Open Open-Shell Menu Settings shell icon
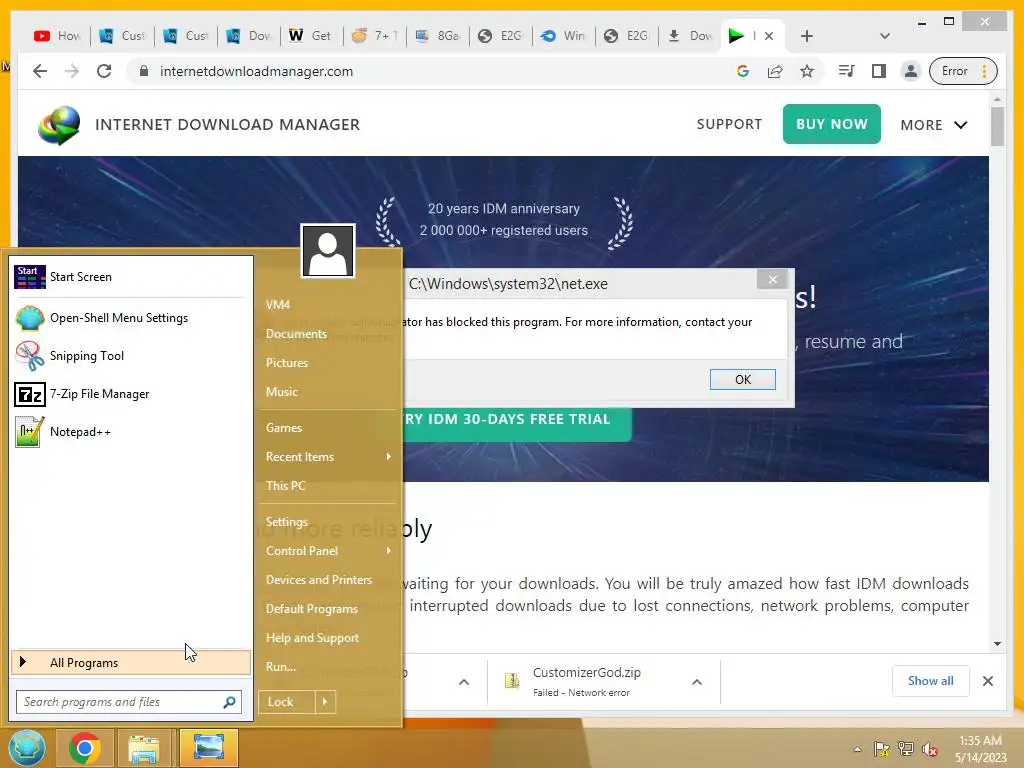Image resolution: width=1024 pixels, height=768 pixels. pyautogui.click(x=29, y=318)
